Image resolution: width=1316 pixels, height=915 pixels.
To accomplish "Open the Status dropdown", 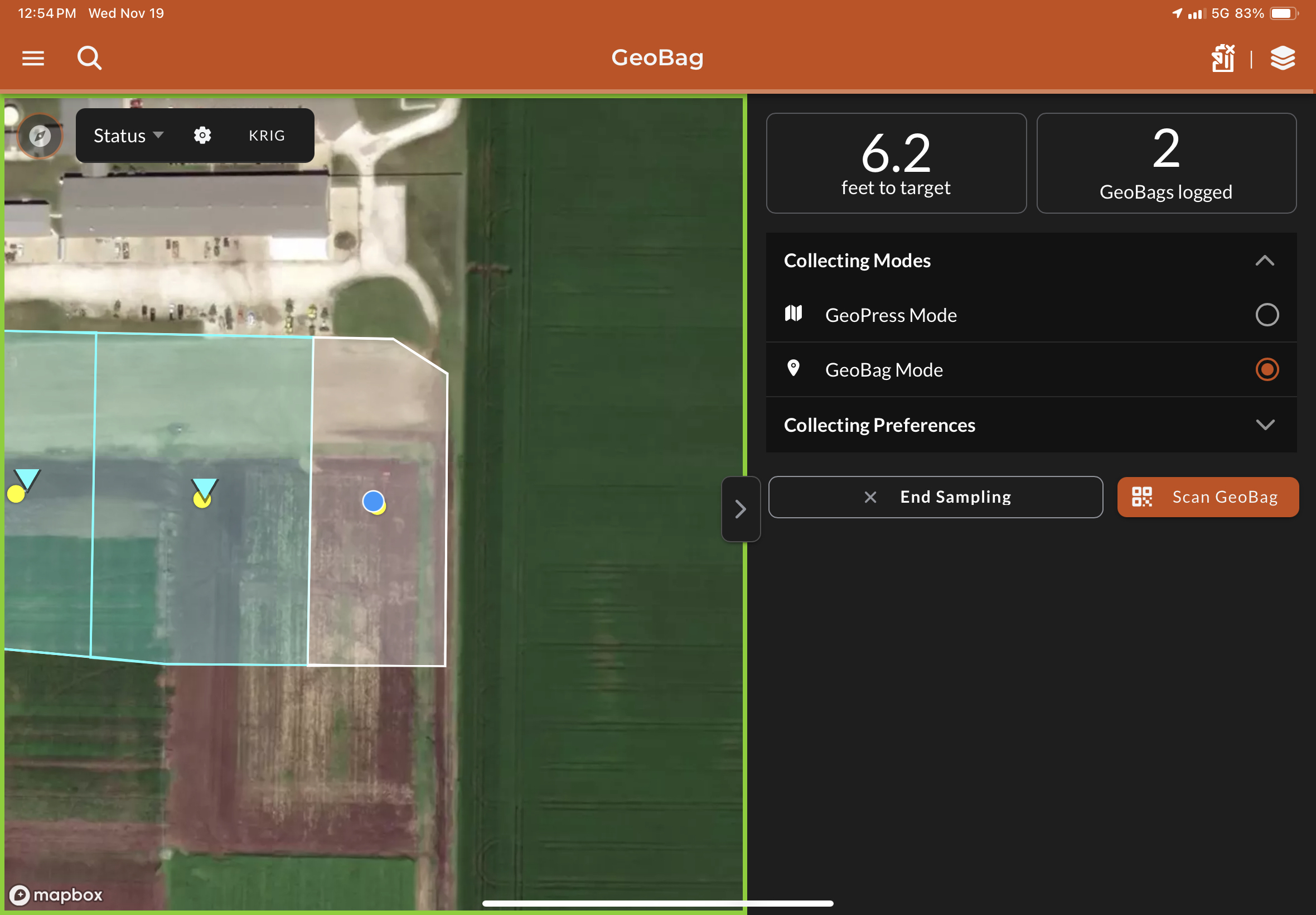I will click(x=128, y=136).
